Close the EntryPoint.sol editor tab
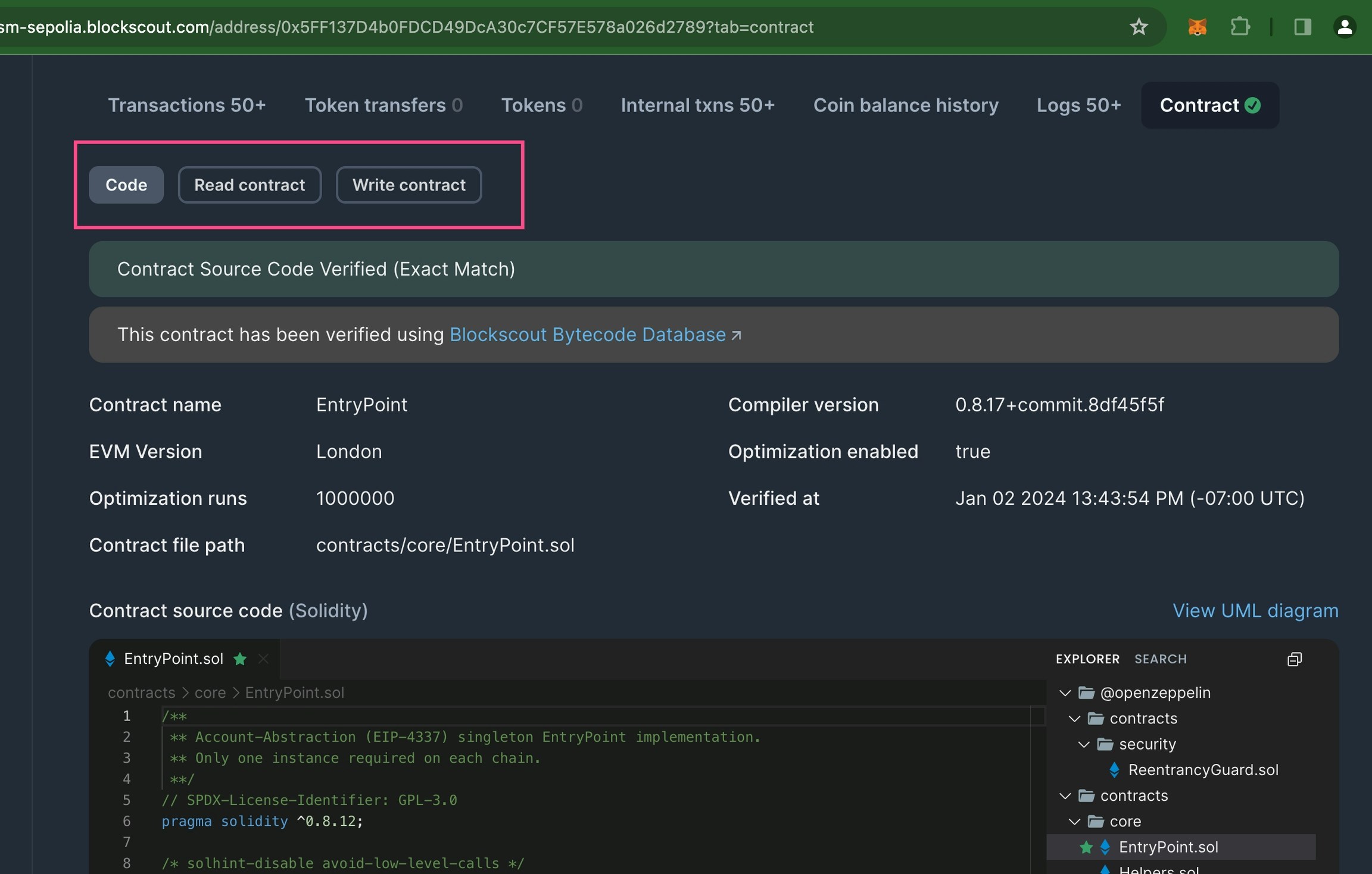 pyautogui.click(x=263, y=658)
